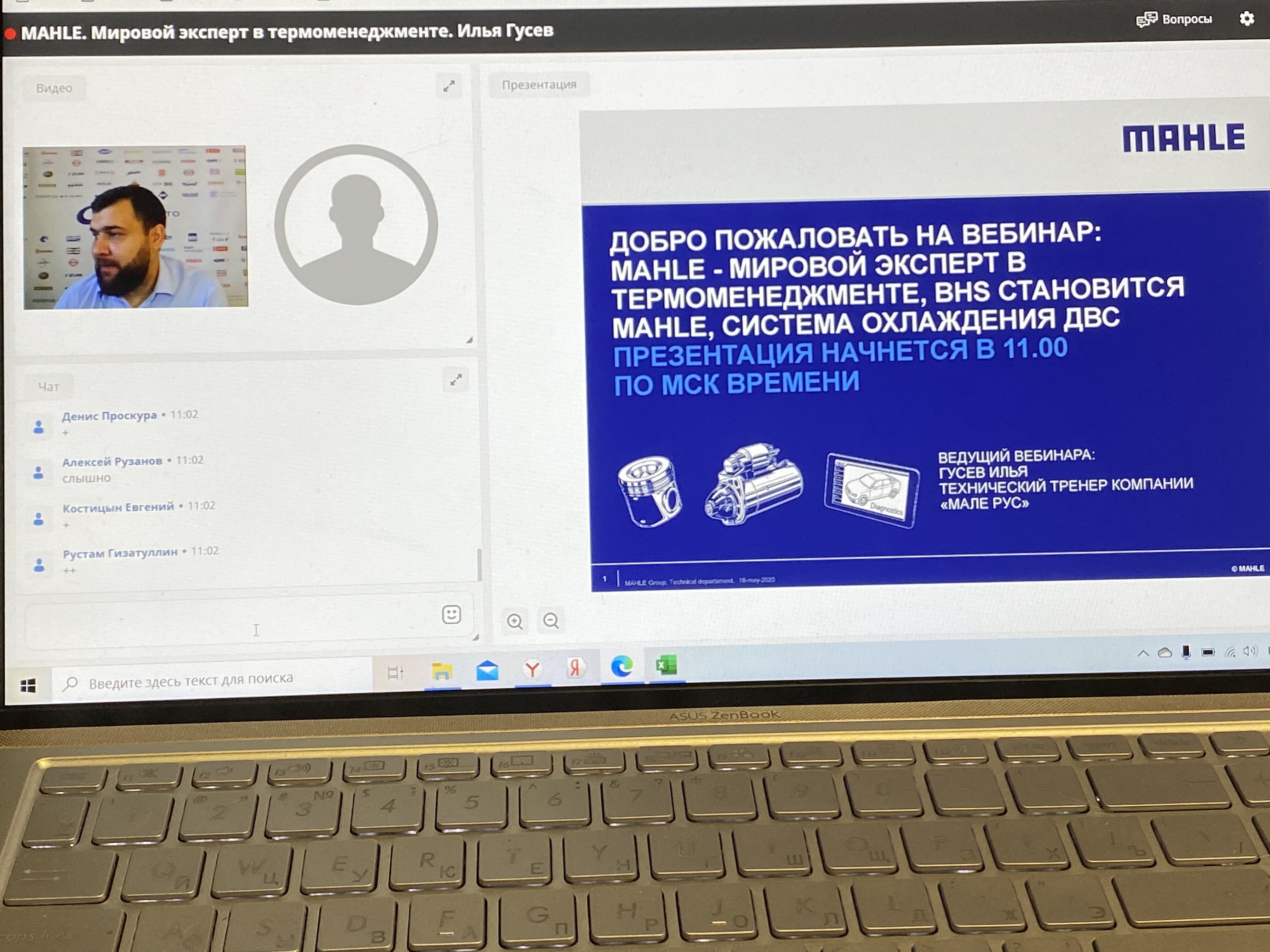Select the Видео panel tab
The image size is (1270, 952).
(54, 88)
